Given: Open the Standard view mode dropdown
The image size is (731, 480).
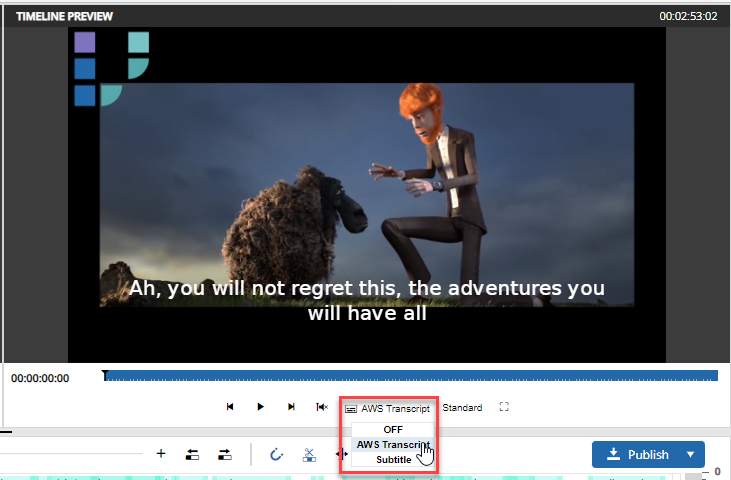Looking at the screenshot, I should click(x=462, y=408).
